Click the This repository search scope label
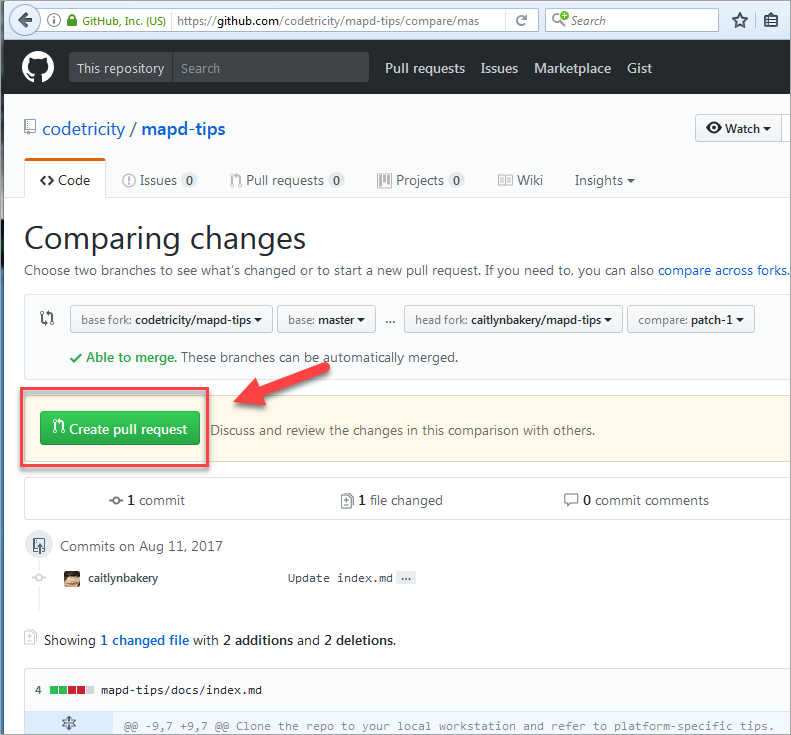The width and height of the screenshot is (791, 735). point(121,68)
